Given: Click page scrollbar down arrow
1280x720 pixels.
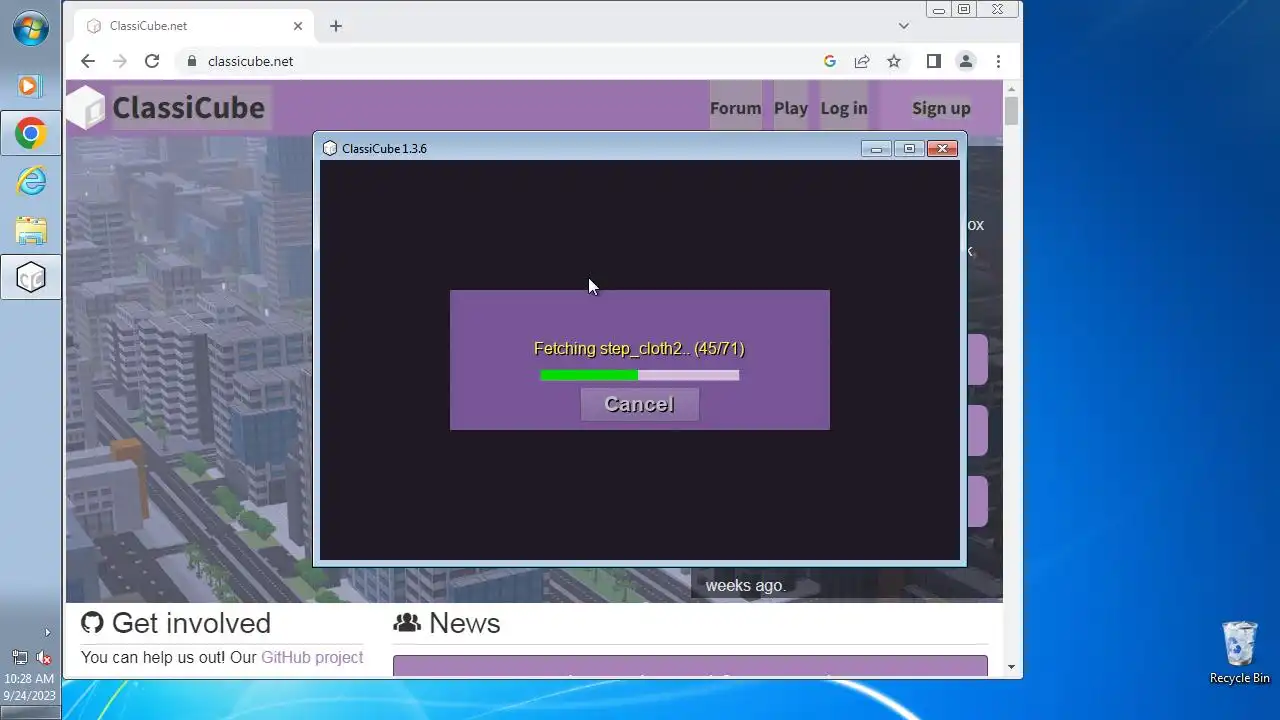Looking at the screenshot, I should point(1011,667).
